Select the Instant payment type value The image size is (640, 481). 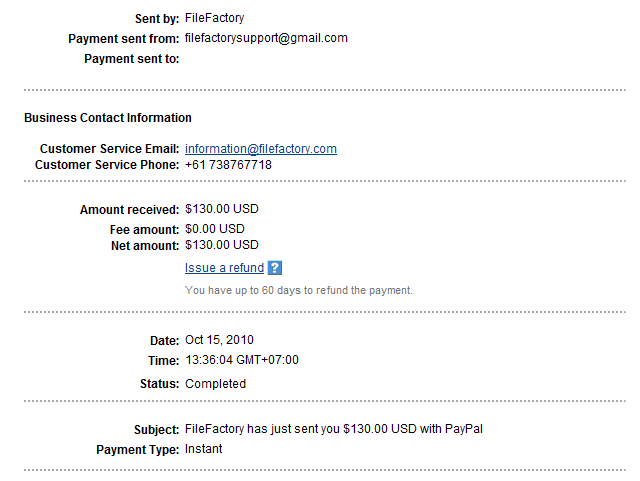point(204,449)
